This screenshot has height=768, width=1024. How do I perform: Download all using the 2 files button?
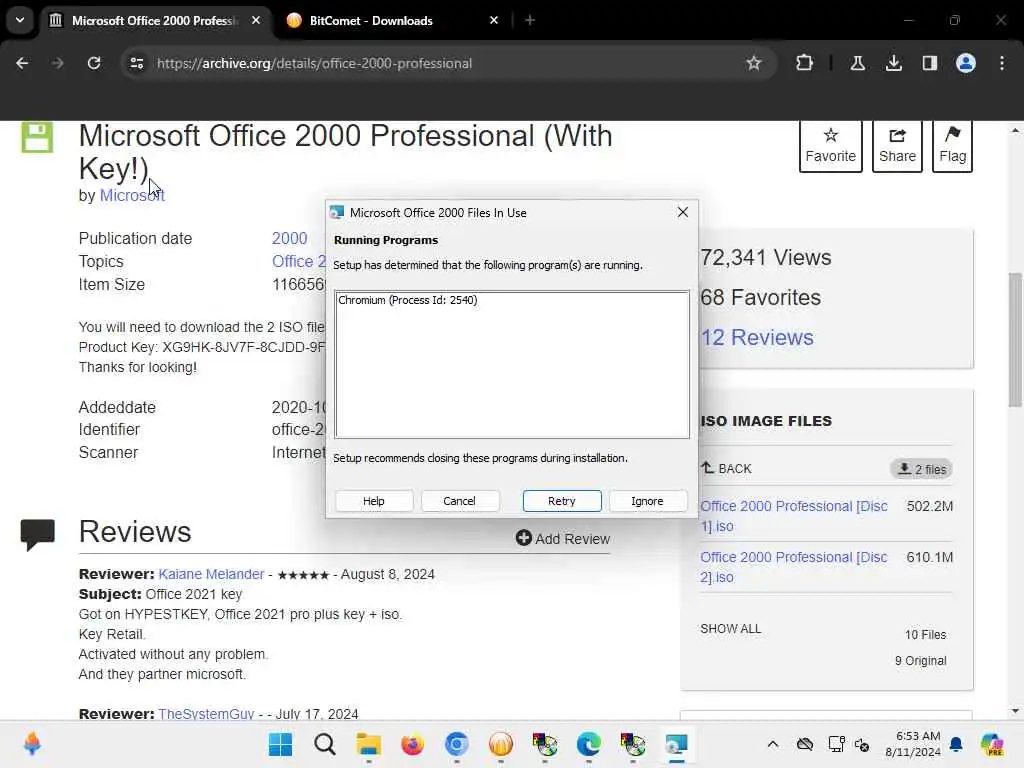[921, 469]
